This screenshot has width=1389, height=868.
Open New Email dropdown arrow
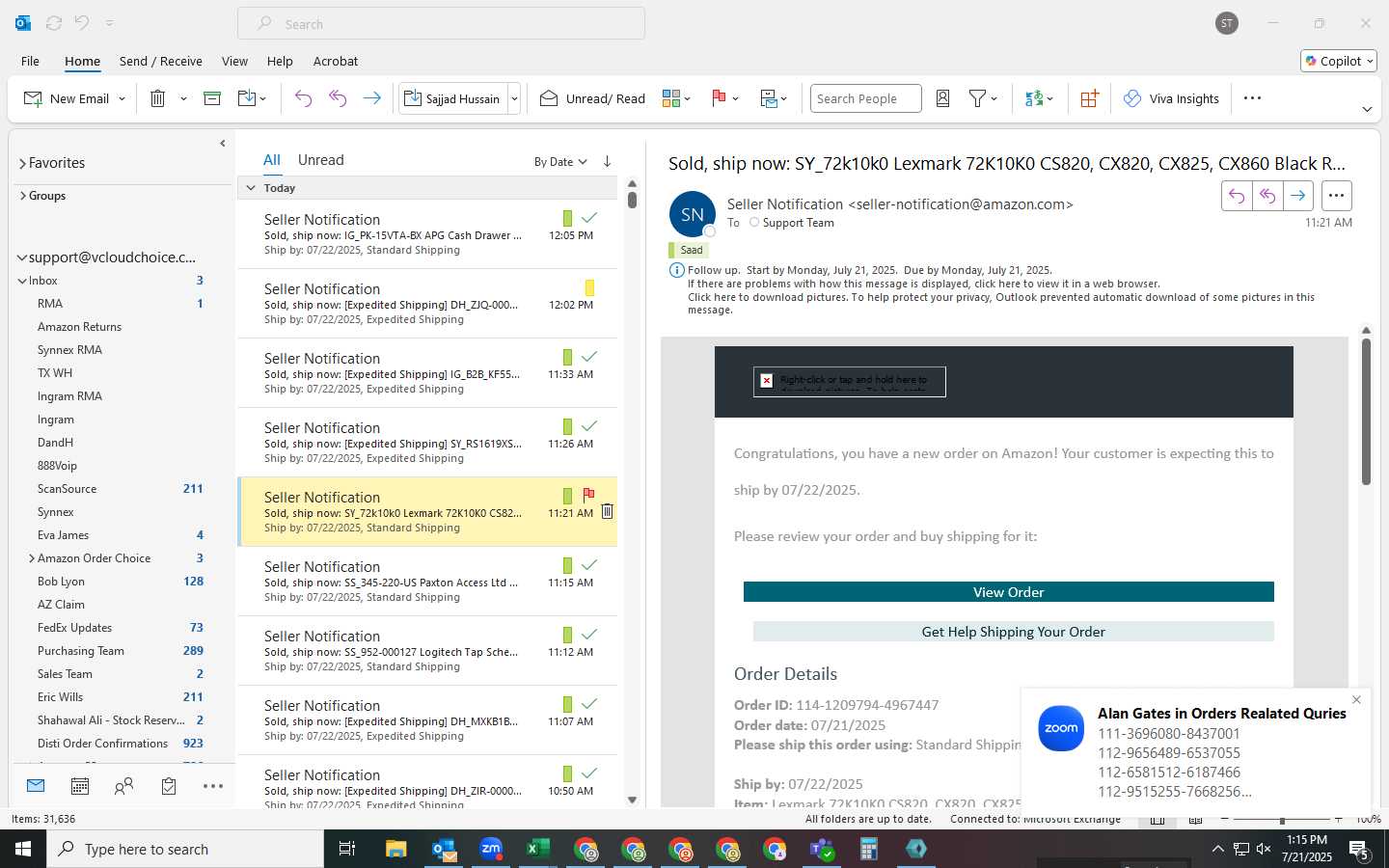coord(122,98)
